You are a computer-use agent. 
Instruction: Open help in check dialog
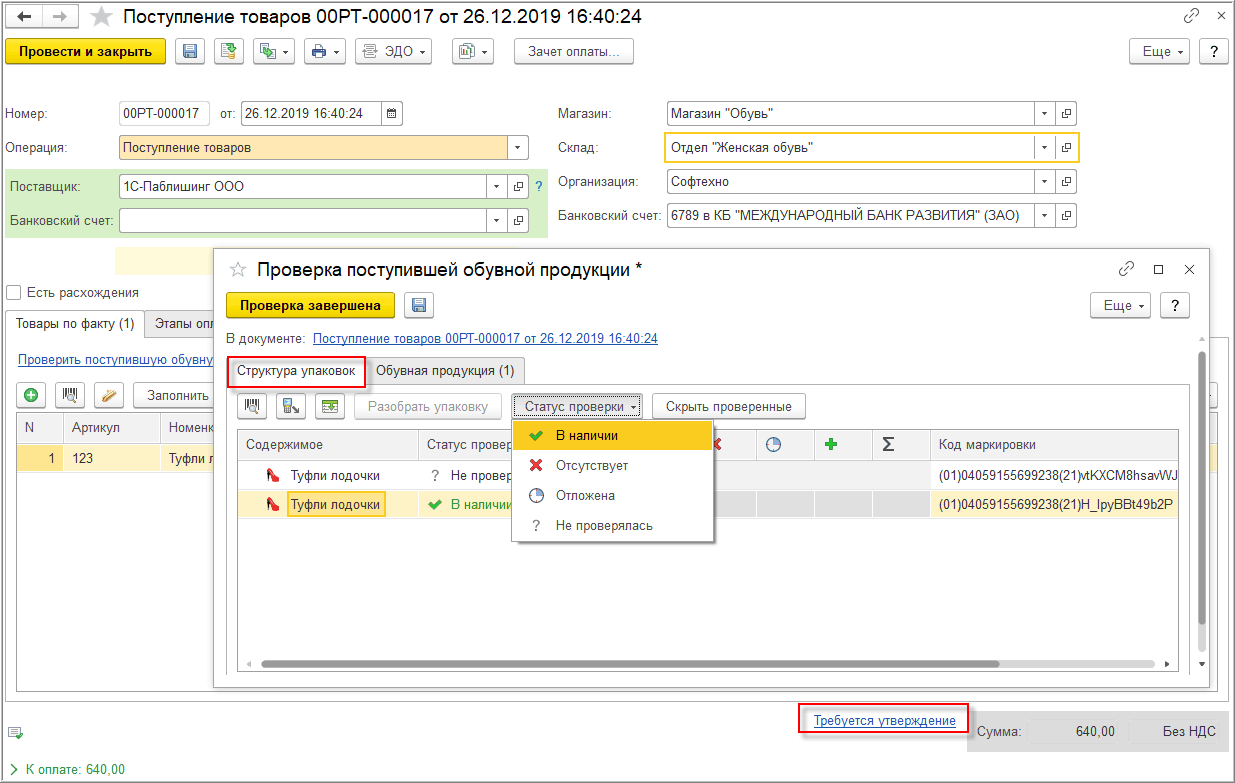(1174, 305)
